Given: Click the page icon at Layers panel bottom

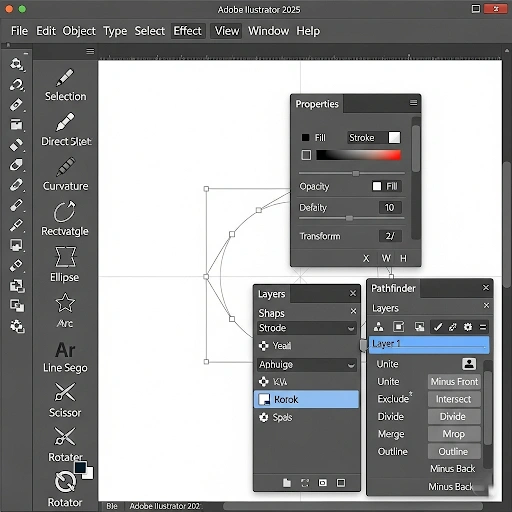Looking at the screenshot, I should point(287,483).
